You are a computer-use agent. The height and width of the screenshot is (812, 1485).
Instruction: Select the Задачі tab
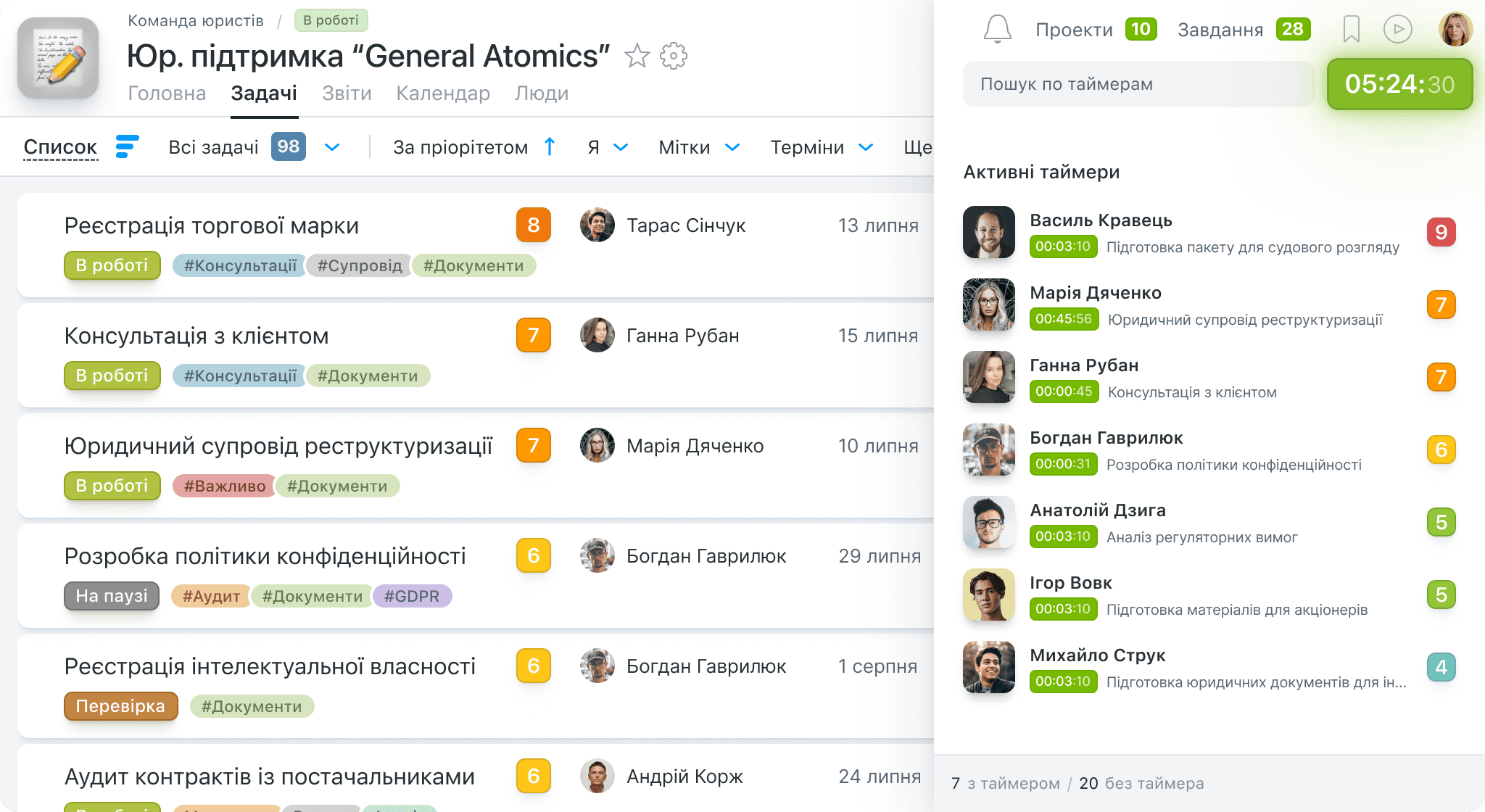[x=264, y=94]
